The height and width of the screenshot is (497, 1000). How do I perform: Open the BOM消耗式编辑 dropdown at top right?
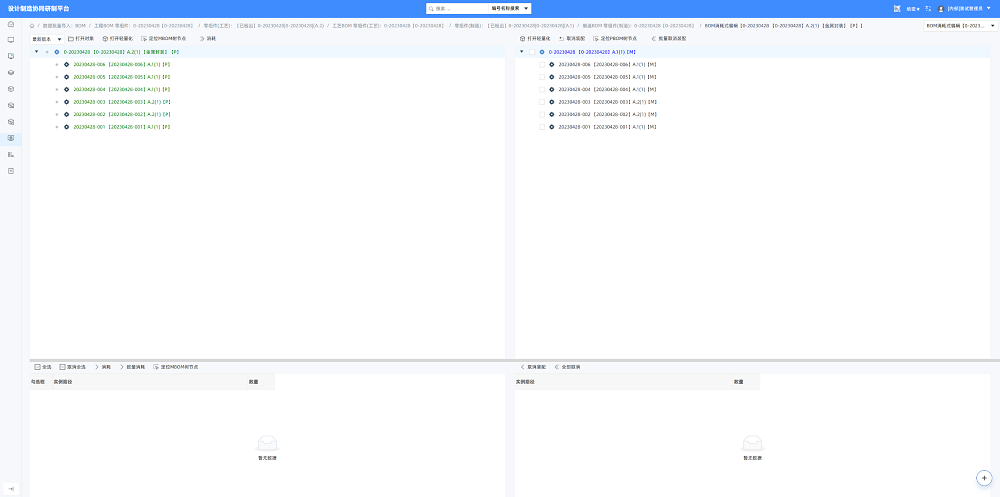[x=960, y=26]
